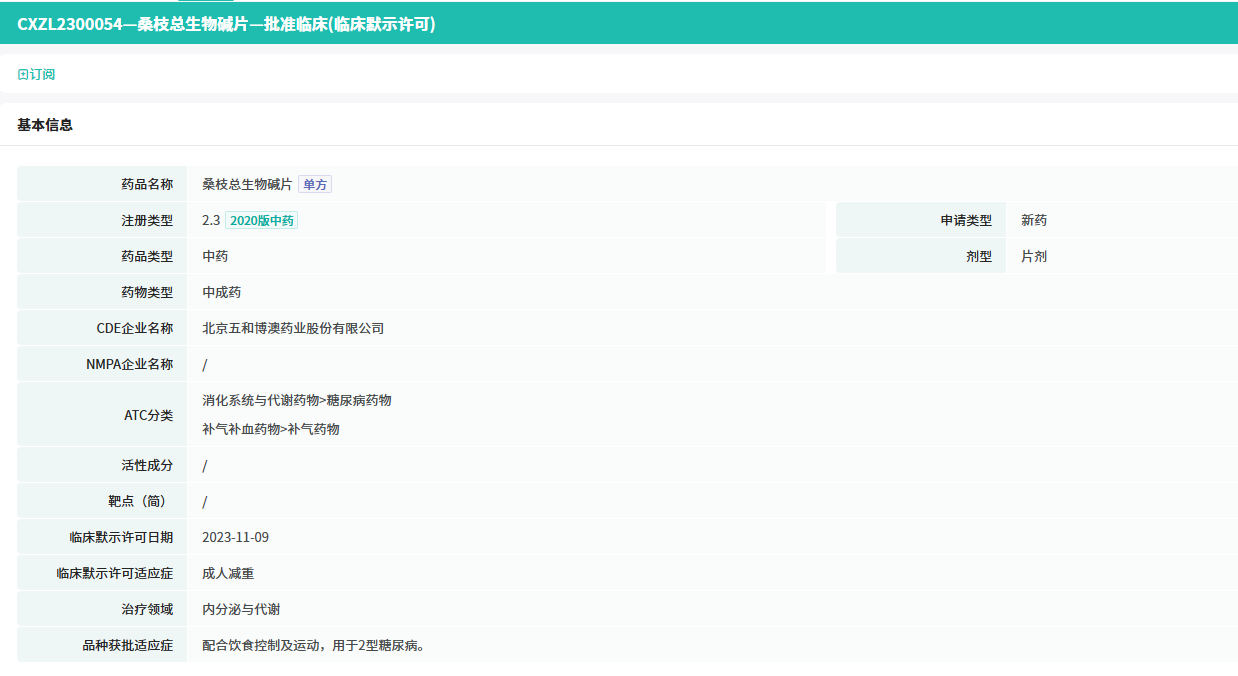The image size is (1238, 676).
Task: Click the ATC分类 field label
Action: [149, 415]
